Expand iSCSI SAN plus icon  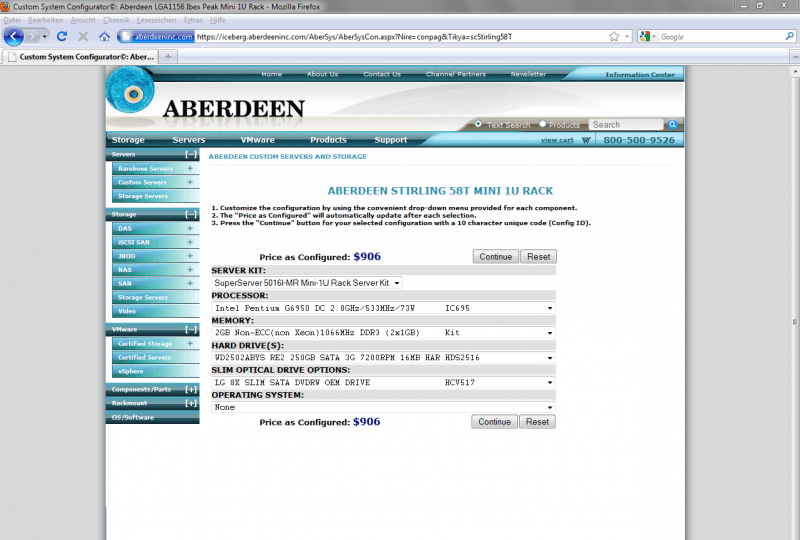click(190, 242)
